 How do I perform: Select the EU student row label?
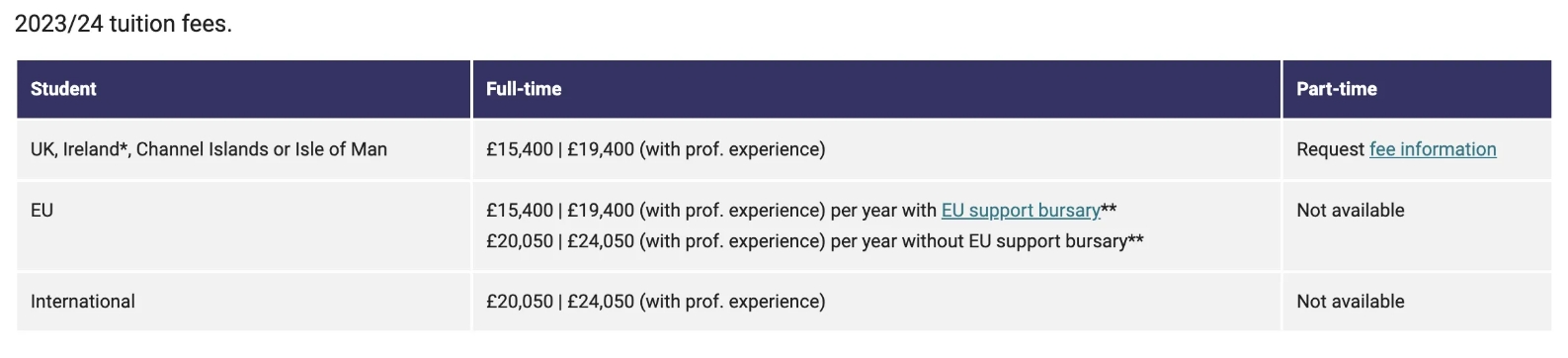coord(41,211)
